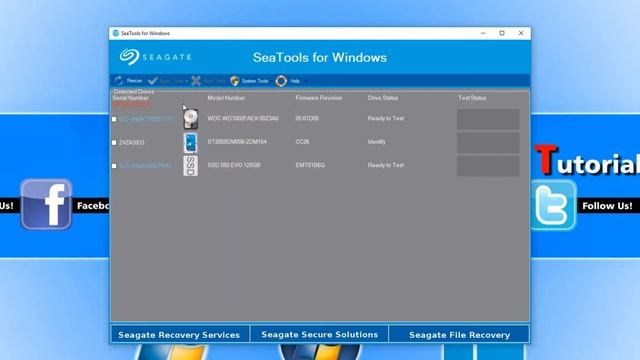
Task: Click the Help lifebuoy icon
Action: tap(281, 81)
